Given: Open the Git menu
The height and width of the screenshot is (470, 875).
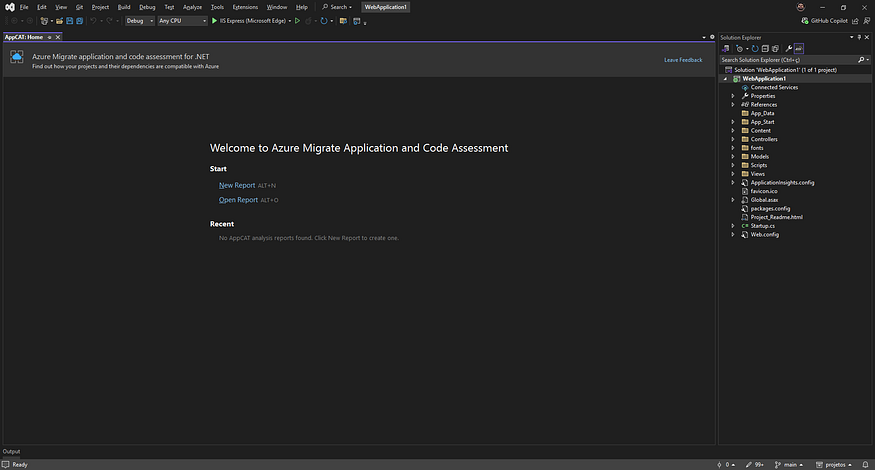Looking at the screenshot, I should click(79, 7).
